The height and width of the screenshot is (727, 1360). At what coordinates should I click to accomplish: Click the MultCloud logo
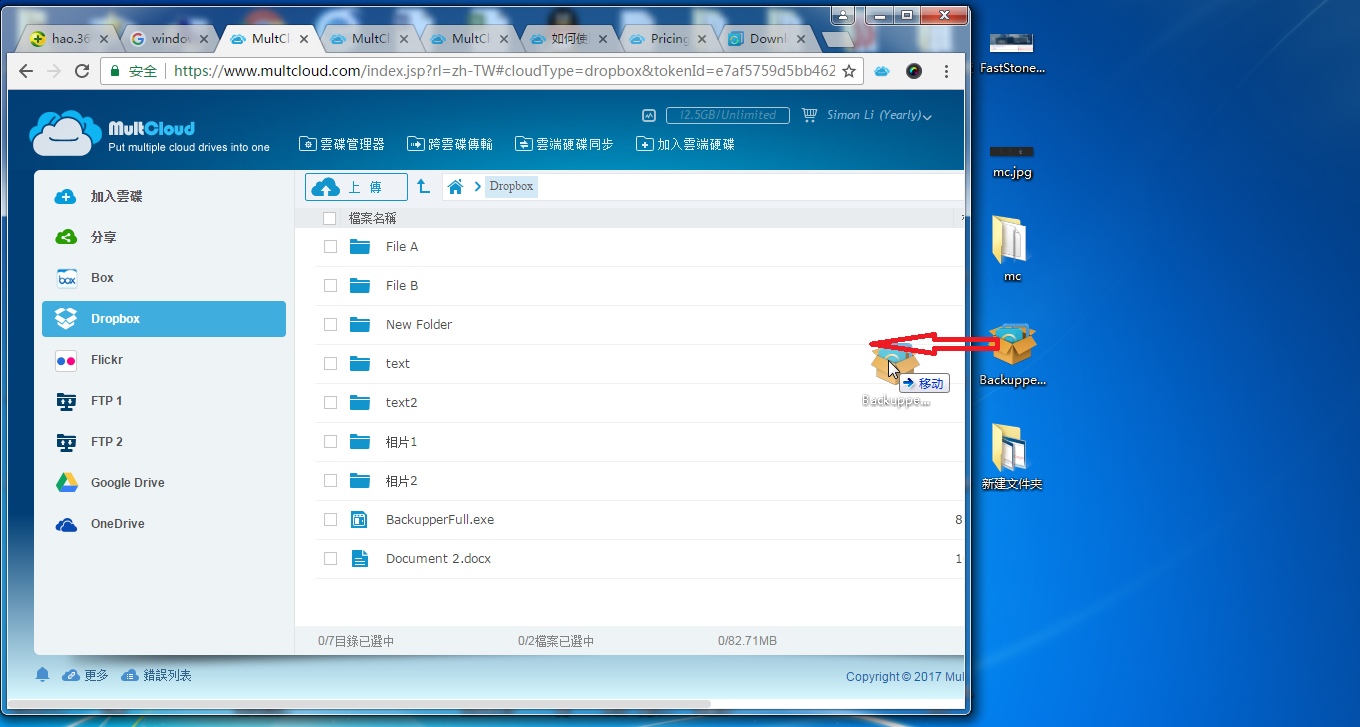[x=150, y=133]
